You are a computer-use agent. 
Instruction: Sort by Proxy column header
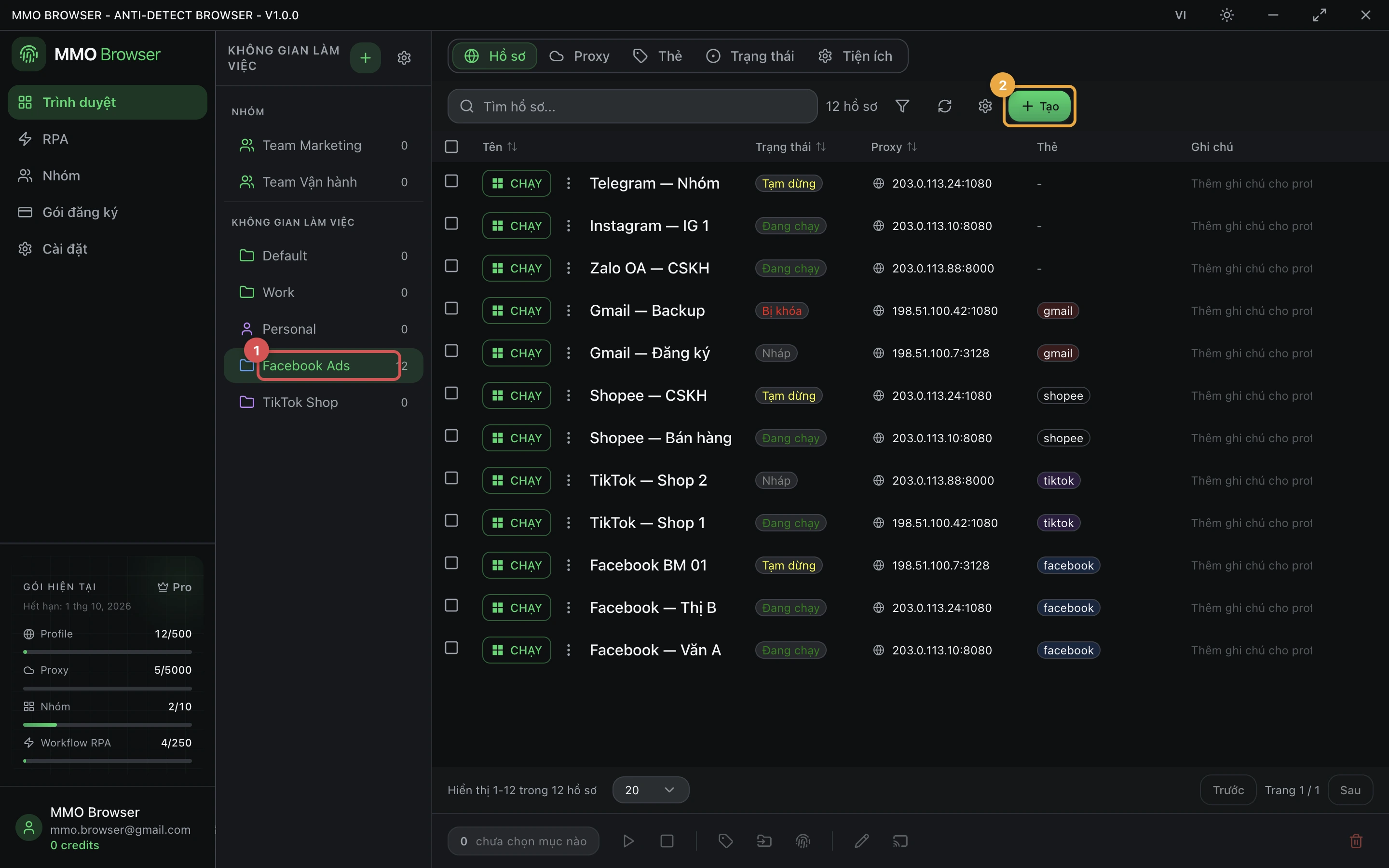coord(893,147)
